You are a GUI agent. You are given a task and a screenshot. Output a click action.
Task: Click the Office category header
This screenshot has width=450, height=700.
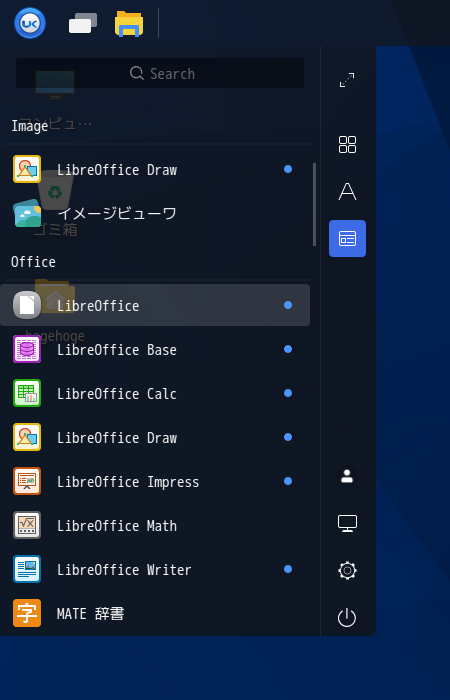tap(33, 262)
